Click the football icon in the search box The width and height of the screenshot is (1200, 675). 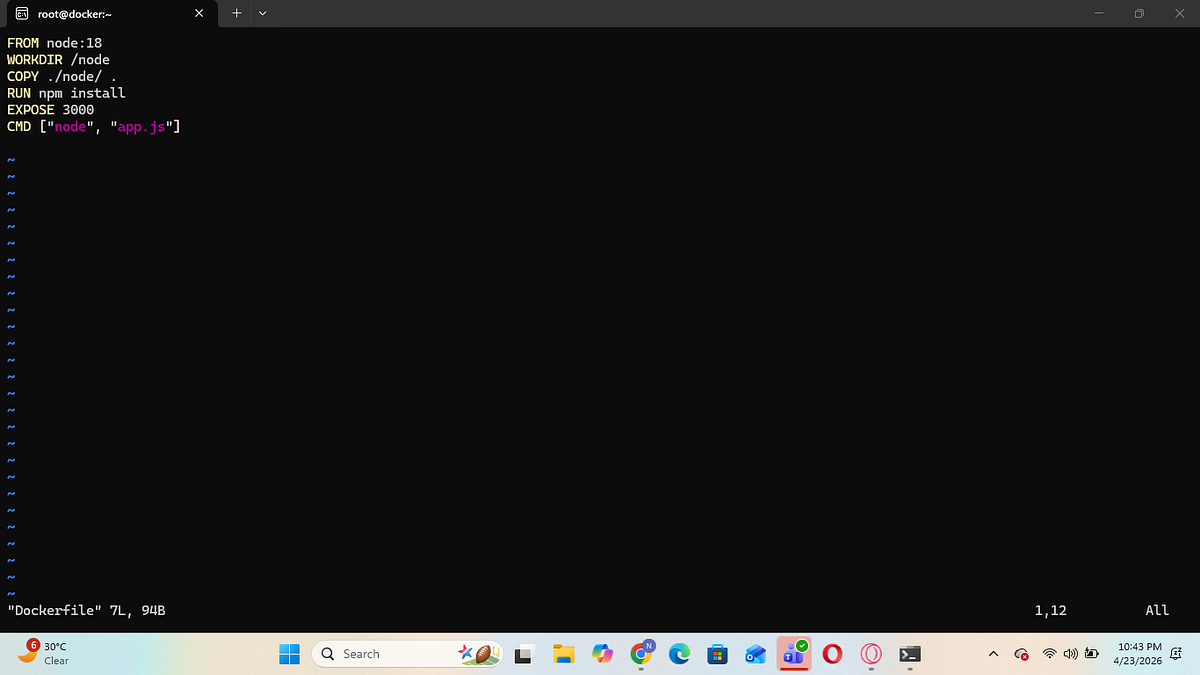(482, 654)
